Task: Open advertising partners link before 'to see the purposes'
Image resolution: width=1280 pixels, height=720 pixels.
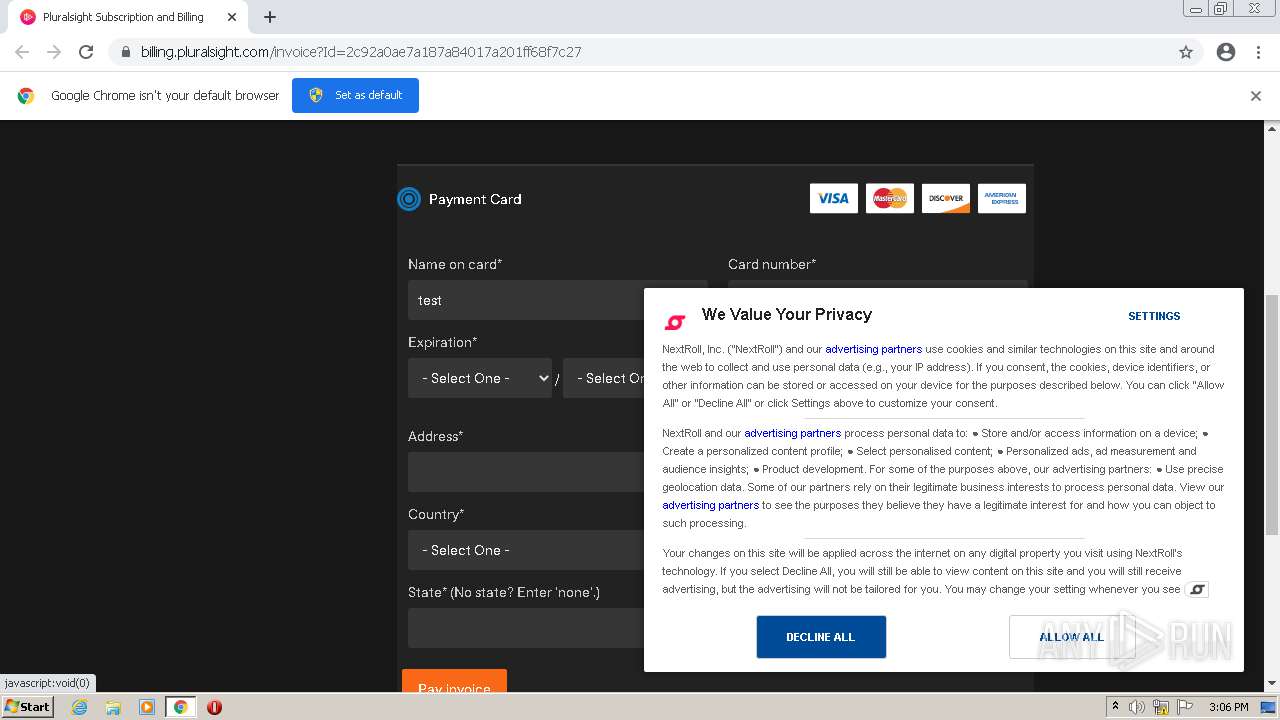Action: pos(710,505)
